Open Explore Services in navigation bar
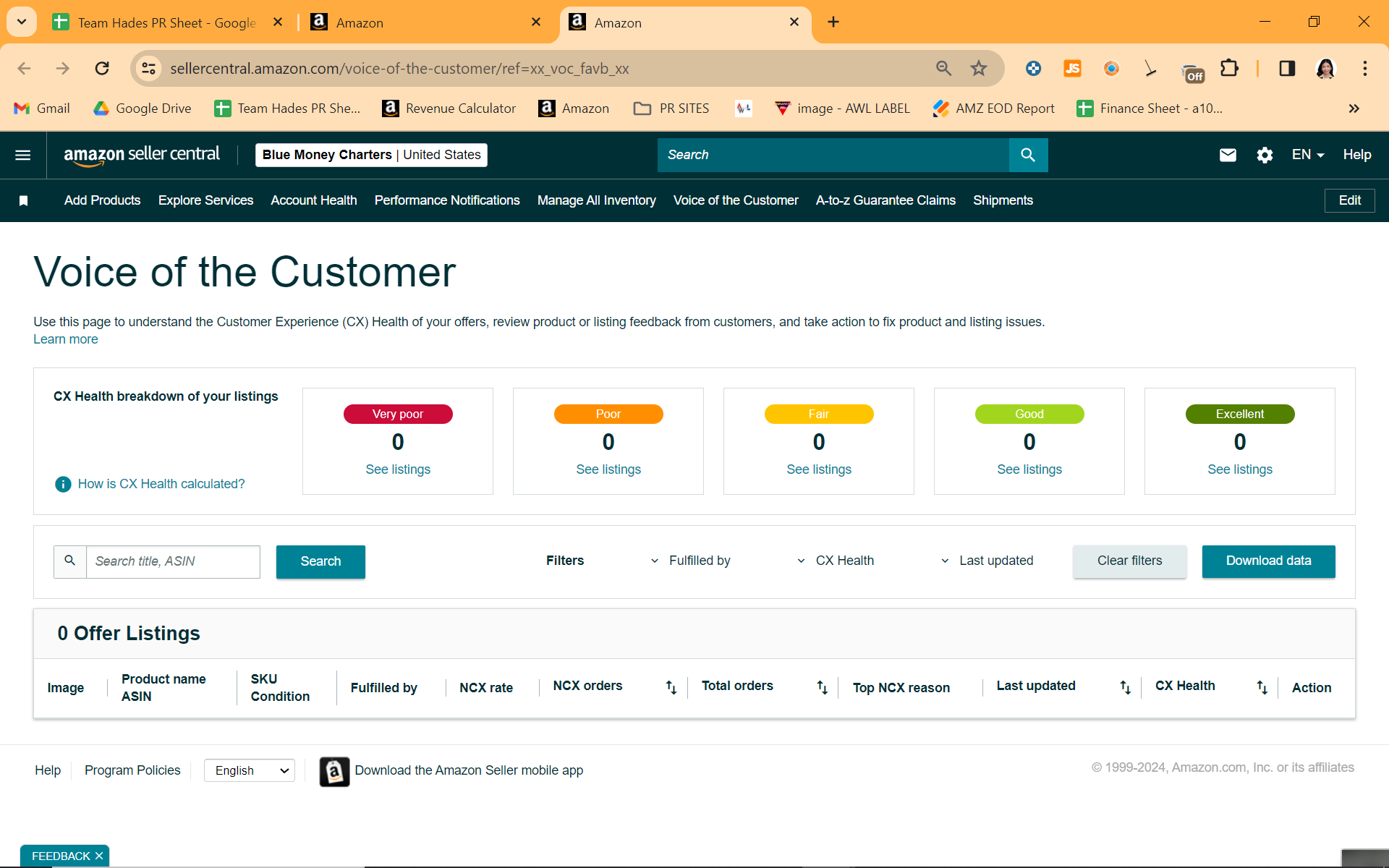The width and height of the screenshot is (1389, 868). point(206,200)
